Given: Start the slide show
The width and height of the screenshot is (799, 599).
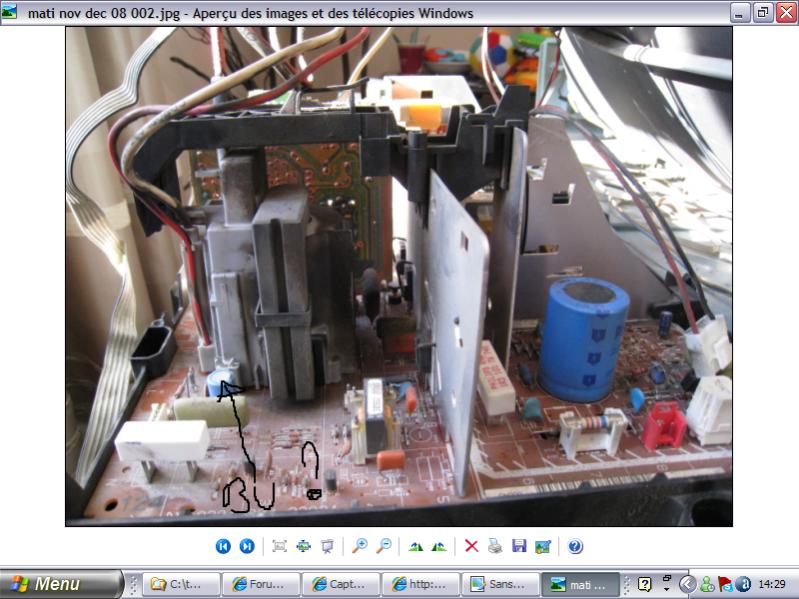Looking at the screenshot, I should (327, 546).
